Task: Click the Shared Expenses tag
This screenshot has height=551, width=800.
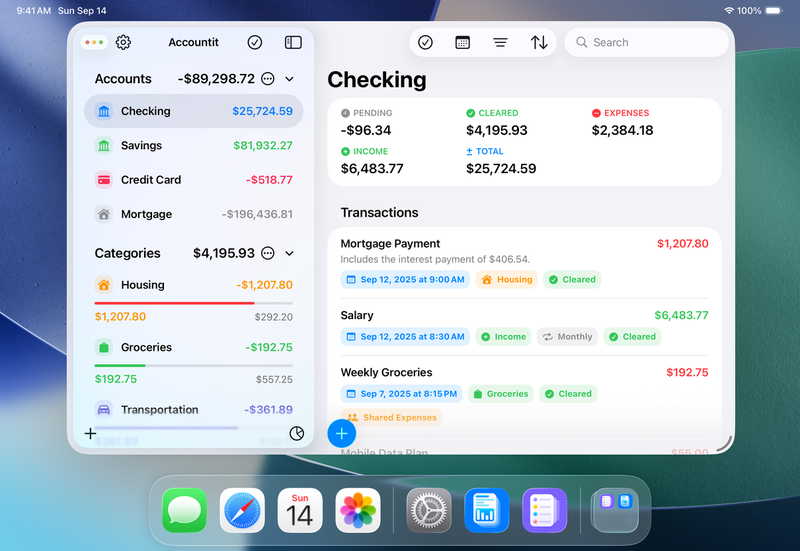Action: coord(391,418)
